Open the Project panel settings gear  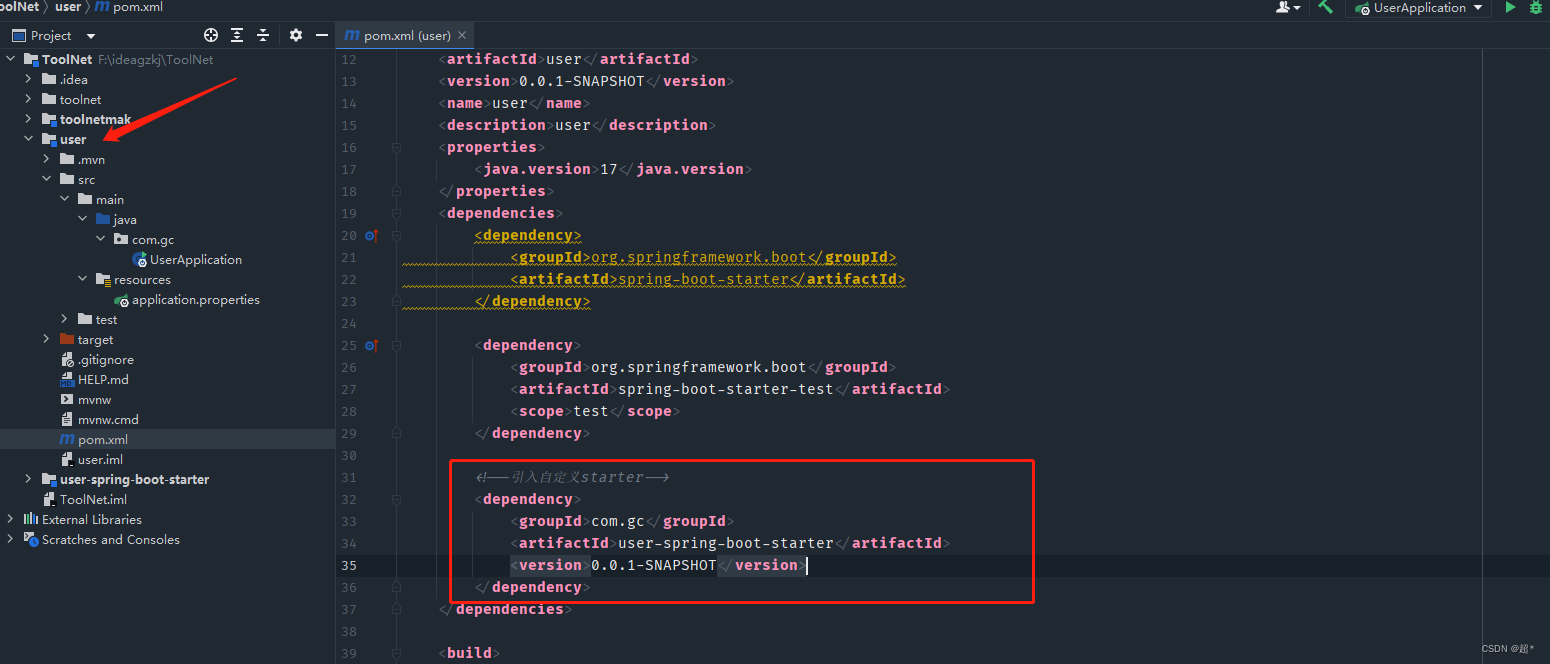click(296, 35)
